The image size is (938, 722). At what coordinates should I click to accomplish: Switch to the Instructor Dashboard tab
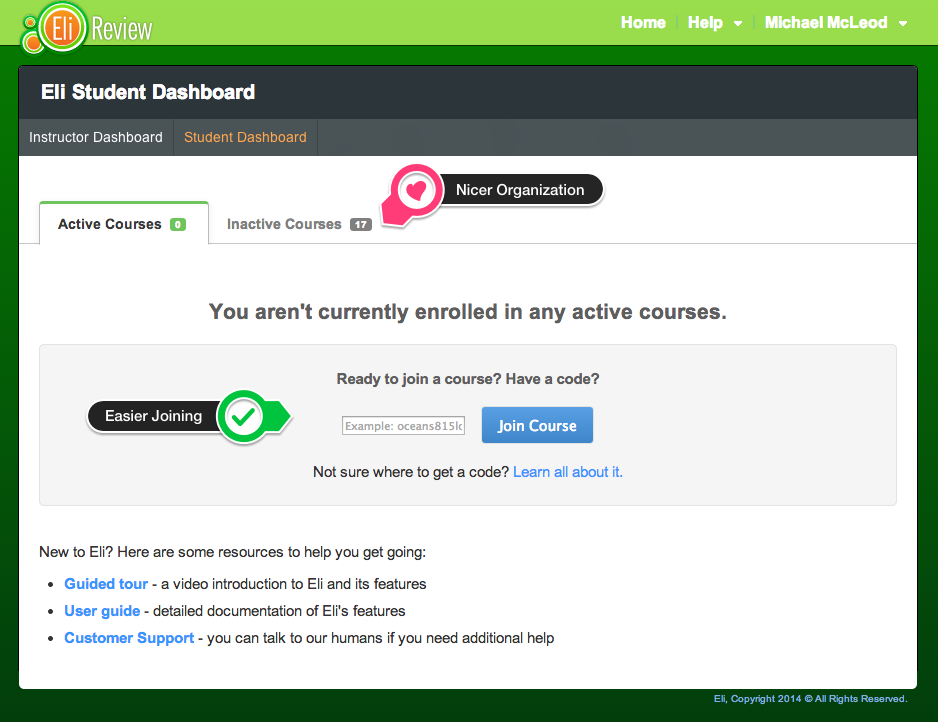click(96, 137)
